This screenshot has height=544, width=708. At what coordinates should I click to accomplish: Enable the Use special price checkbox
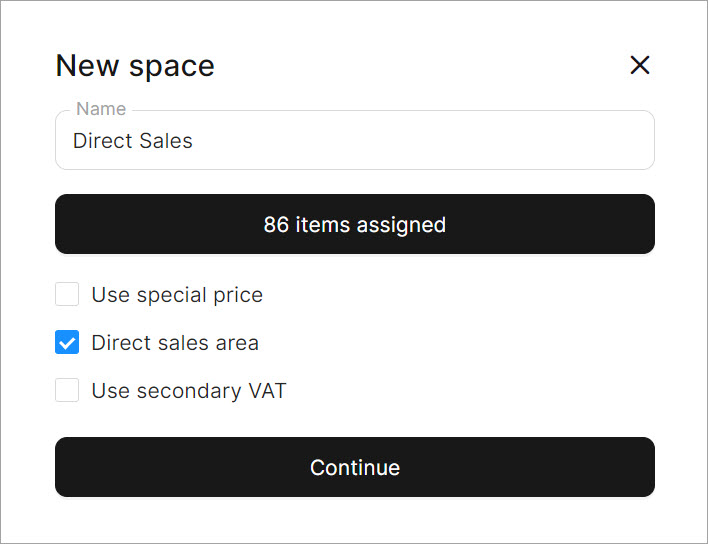[x=67, y=294]
